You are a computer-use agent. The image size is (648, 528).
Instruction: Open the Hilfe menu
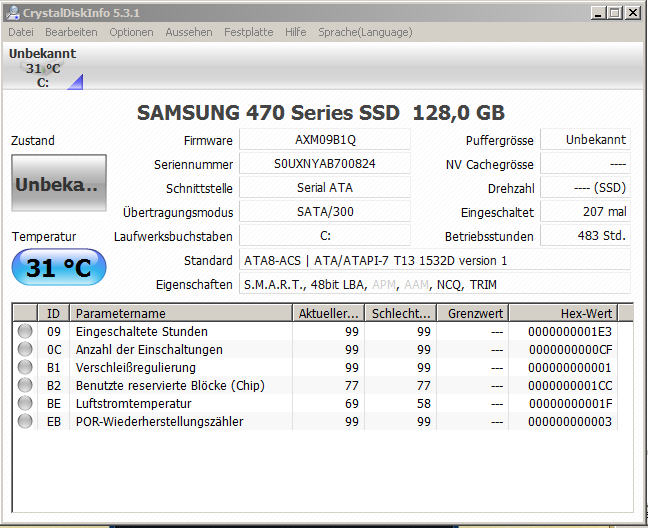(295, 32)
